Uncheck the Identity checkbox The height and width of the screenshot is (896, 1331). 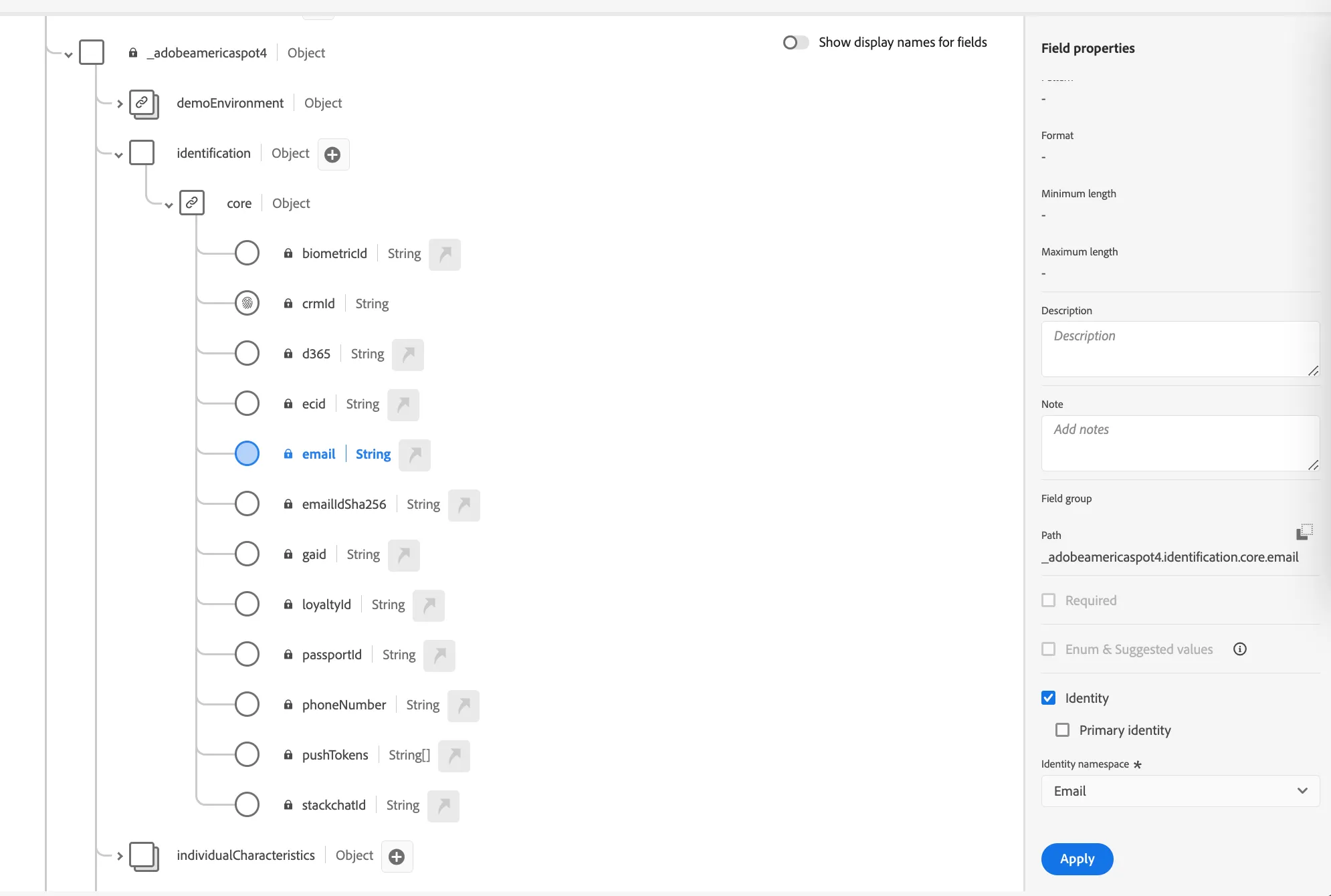1049,698
